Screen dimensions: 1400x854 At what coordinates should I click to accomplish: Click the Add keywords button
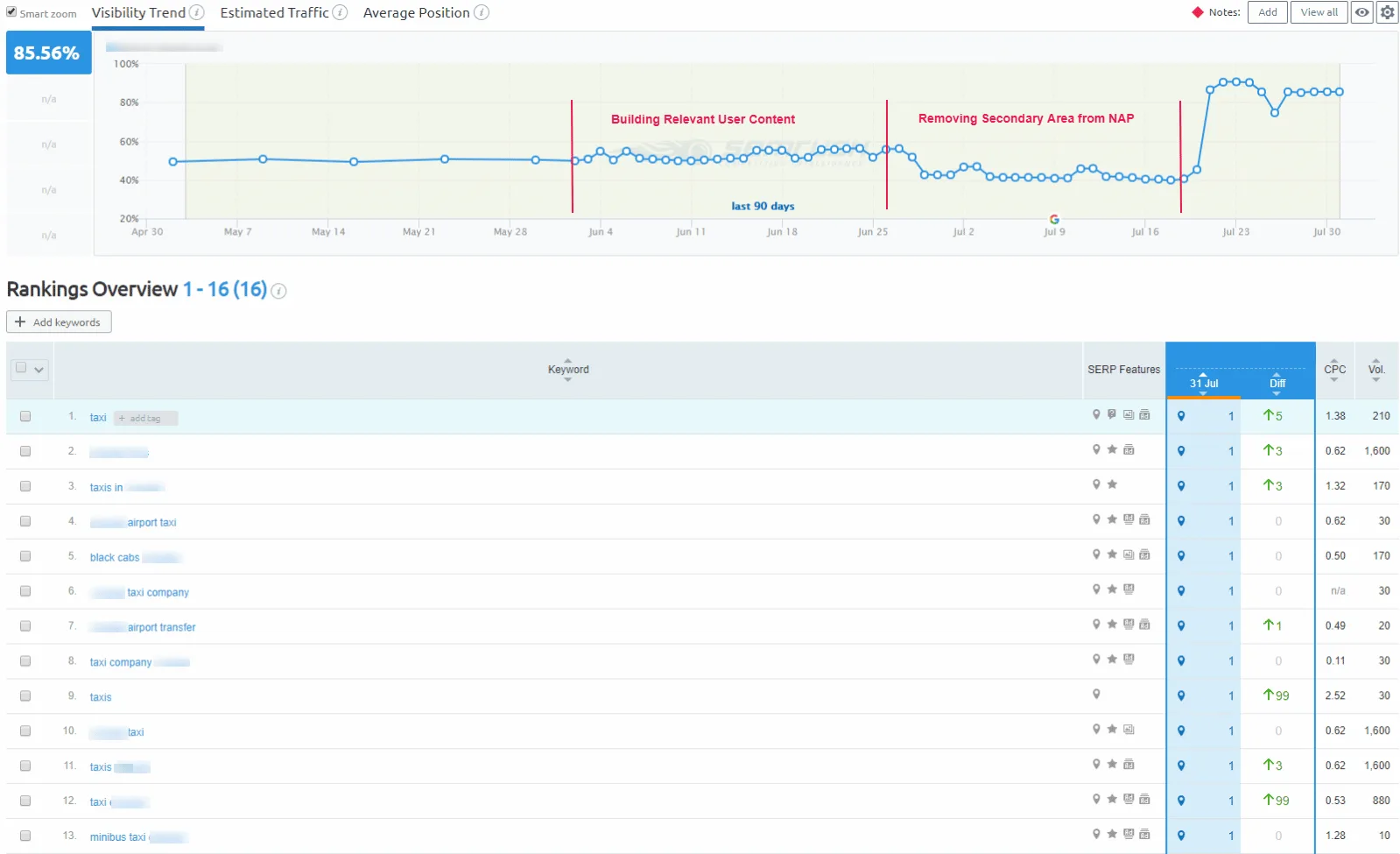coord(59,322)
